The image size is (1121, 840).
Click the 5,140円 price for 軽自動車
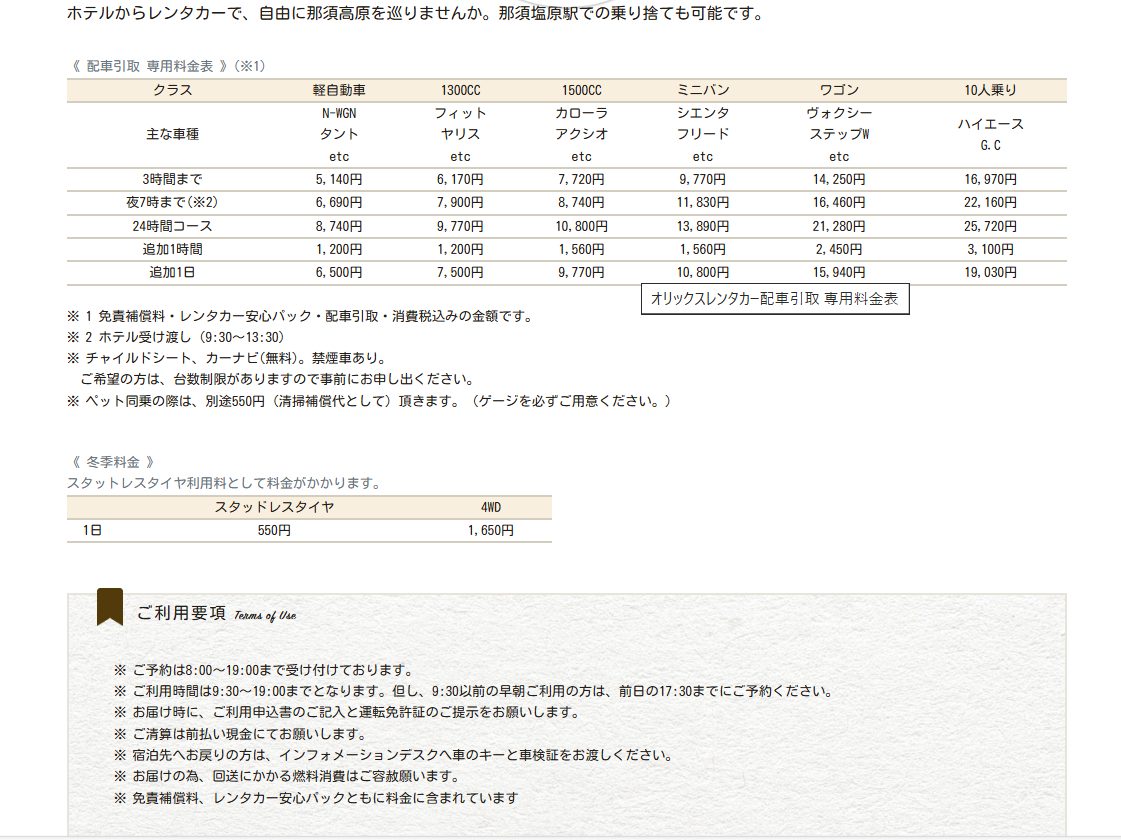[339, 180]
